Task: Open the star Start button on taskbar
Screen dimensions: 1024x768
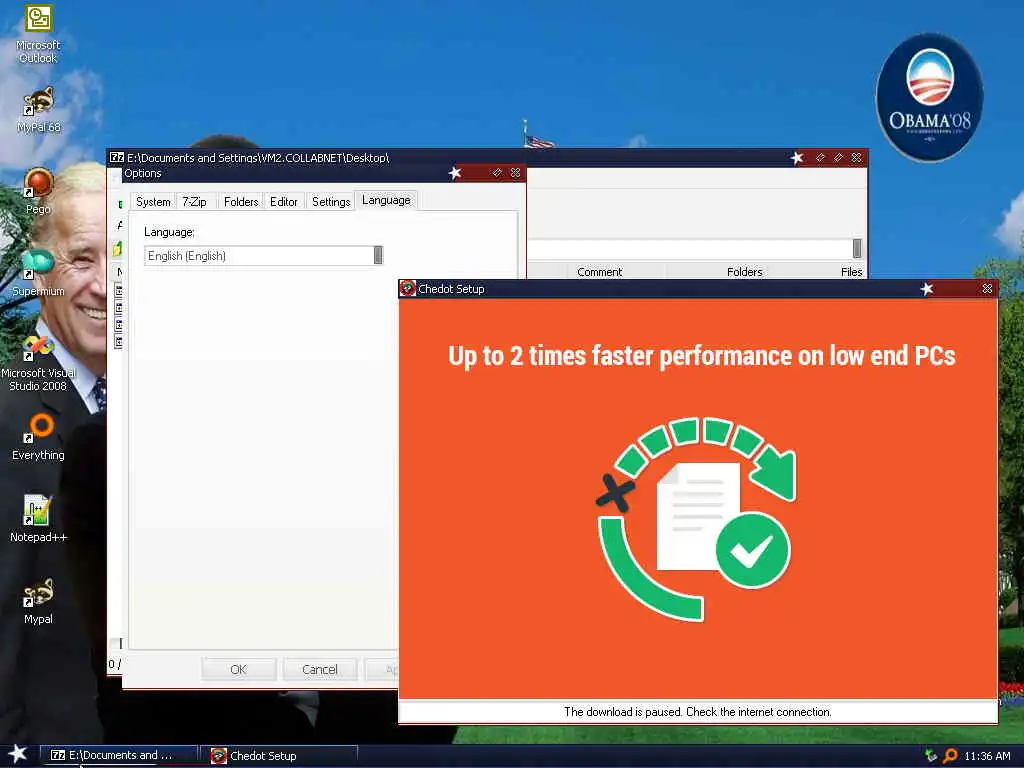Action: pos(18,754)
